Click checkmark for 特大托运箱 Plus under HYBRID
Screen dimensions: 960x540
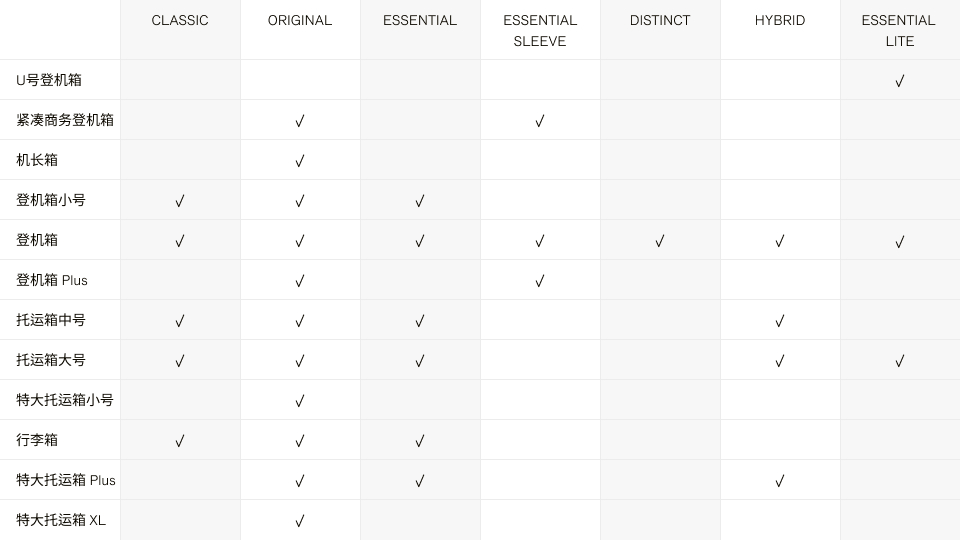point(779,481)
